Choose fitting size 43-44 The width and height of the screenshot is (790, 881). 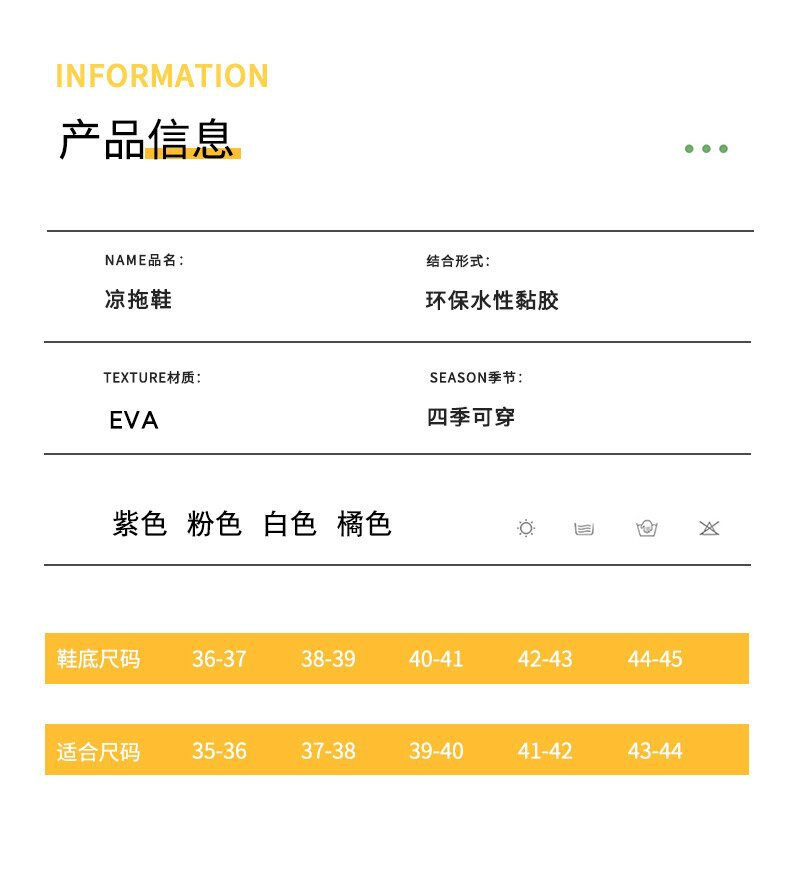(x=655, y=751)
